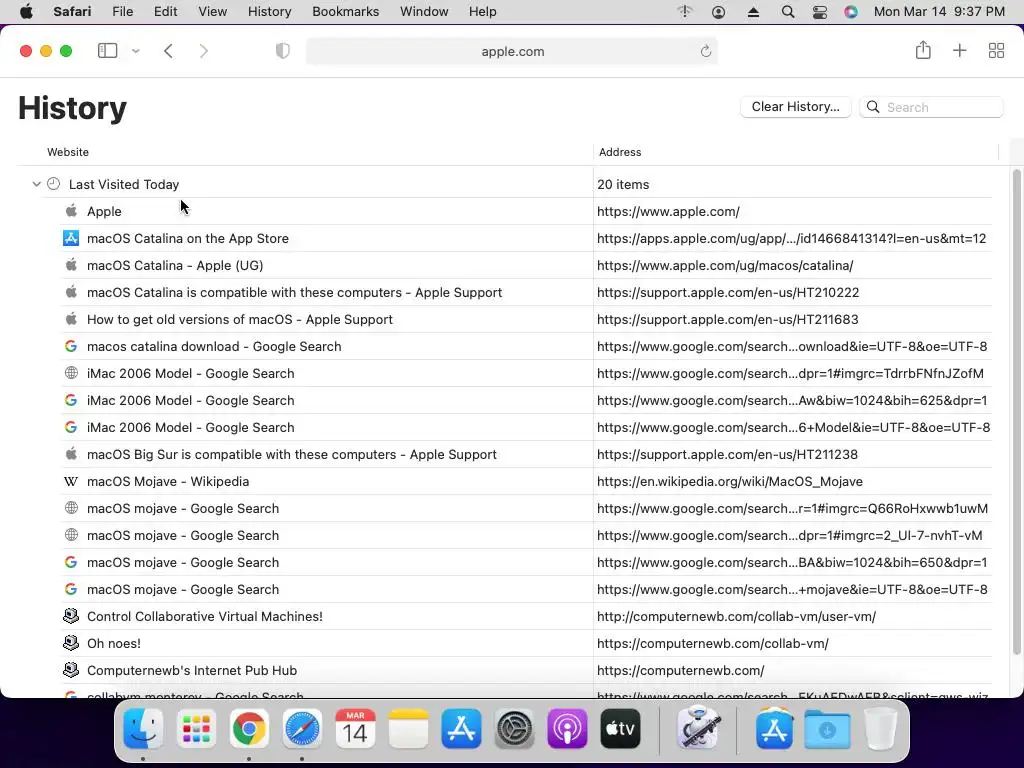
Task: Open Apple TV from the Dock
Action: click(x=620, y=729)
